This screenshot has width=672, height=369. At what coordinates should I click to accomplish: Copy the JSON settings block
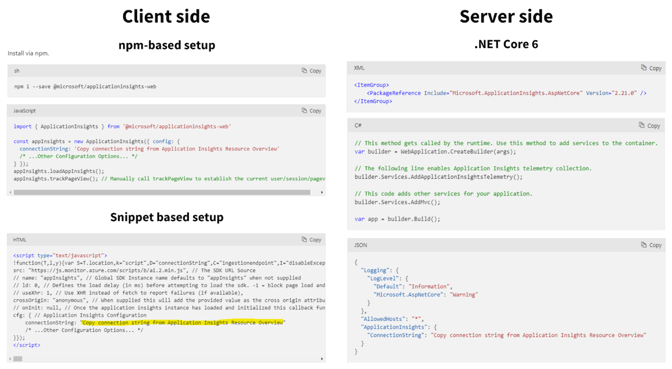(651, 245)
